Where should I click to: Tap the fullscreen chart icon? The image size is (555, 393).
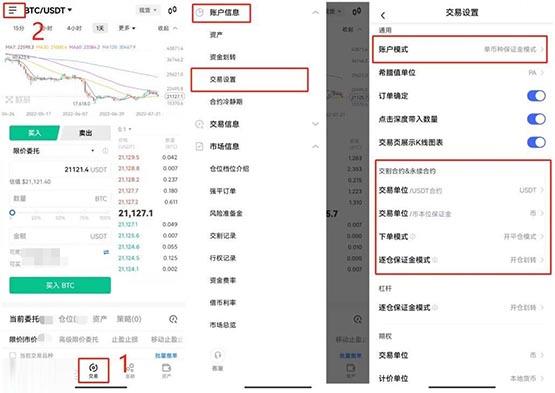[x=9, y=99]
